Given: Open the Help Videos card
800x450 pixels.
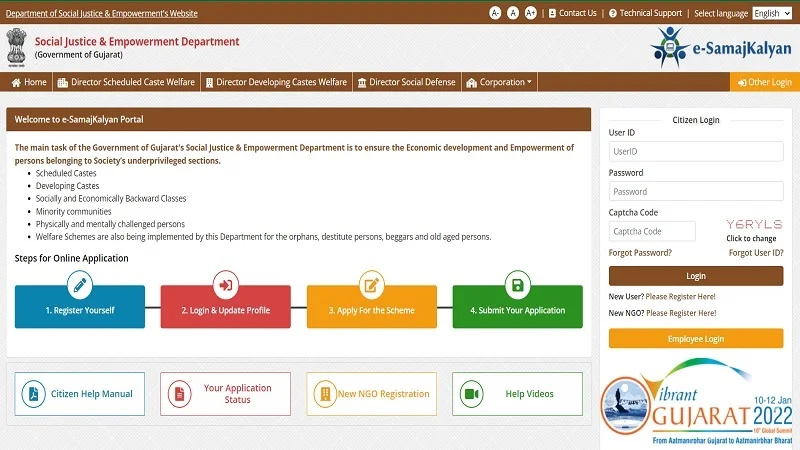Looking at the screenshot, I should point(517,394).
